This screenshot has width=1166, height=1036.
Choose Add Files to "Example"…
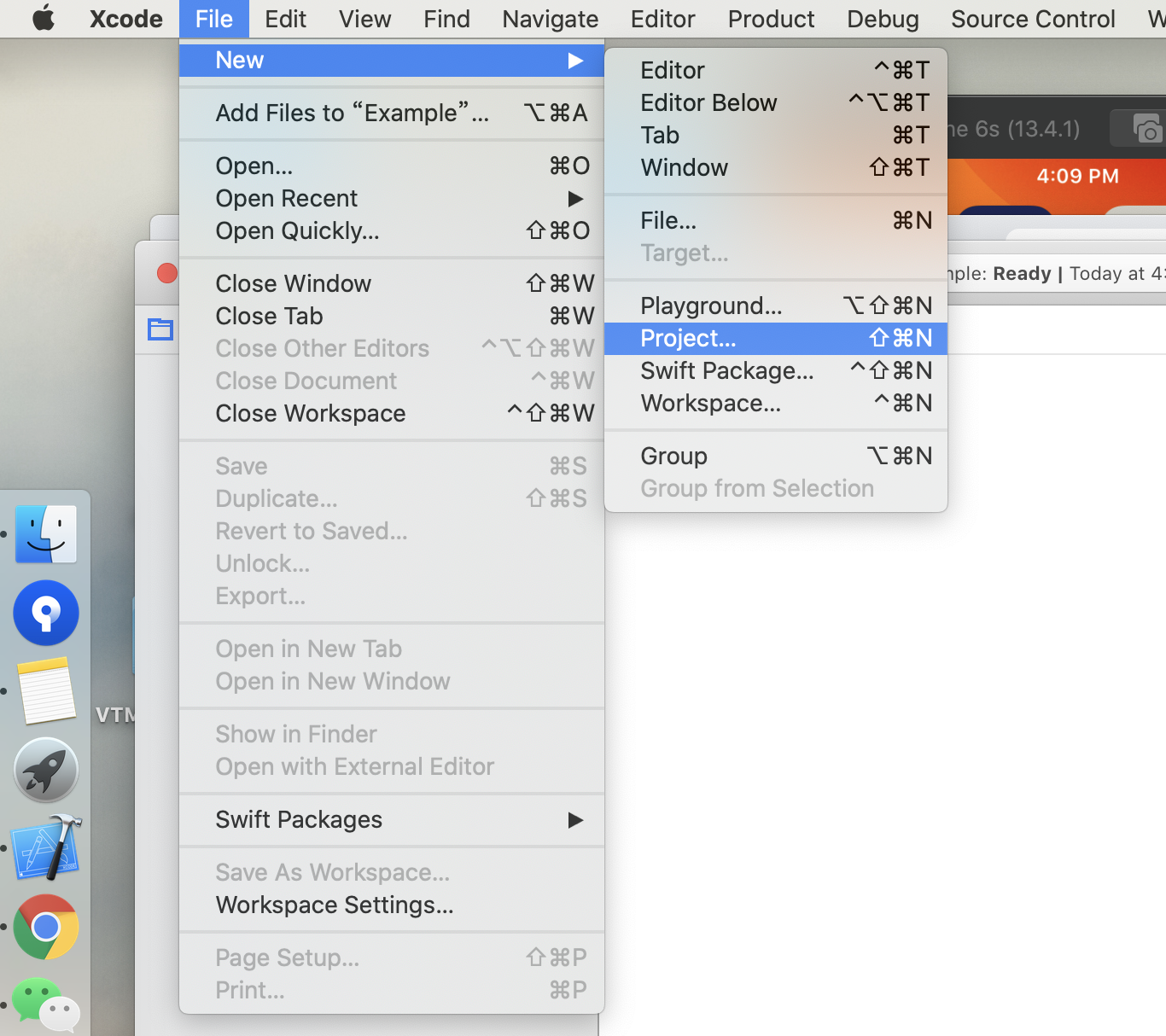[392, 113]
